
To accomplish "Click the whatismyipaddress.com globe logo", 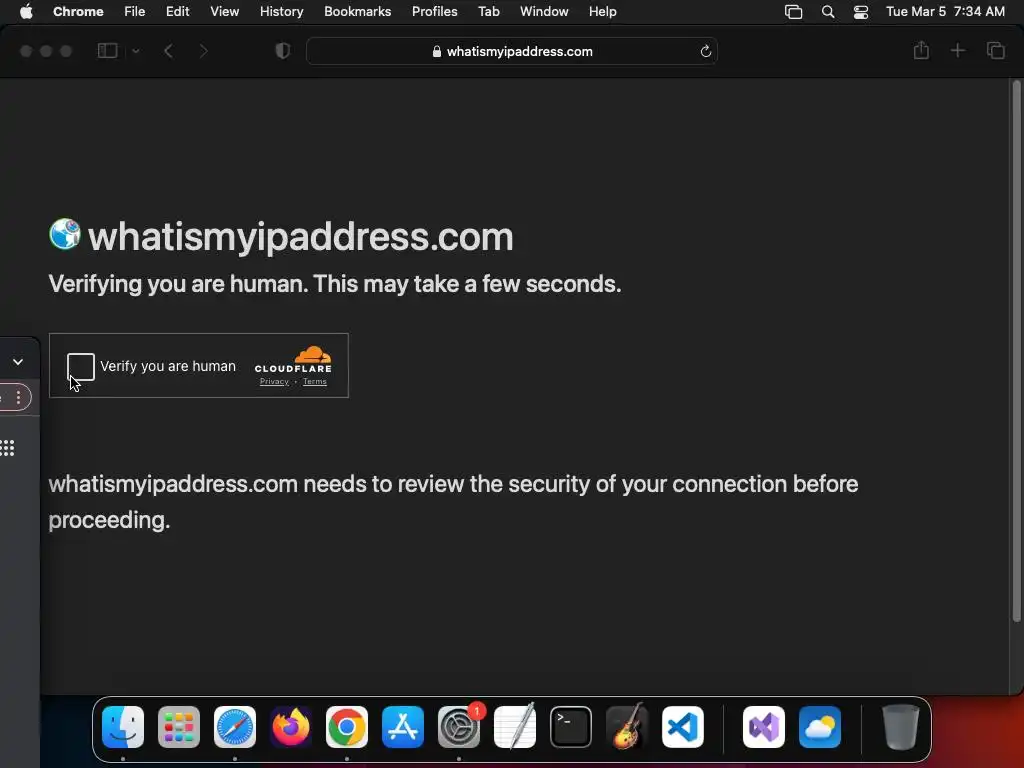I will pos(65,234).
